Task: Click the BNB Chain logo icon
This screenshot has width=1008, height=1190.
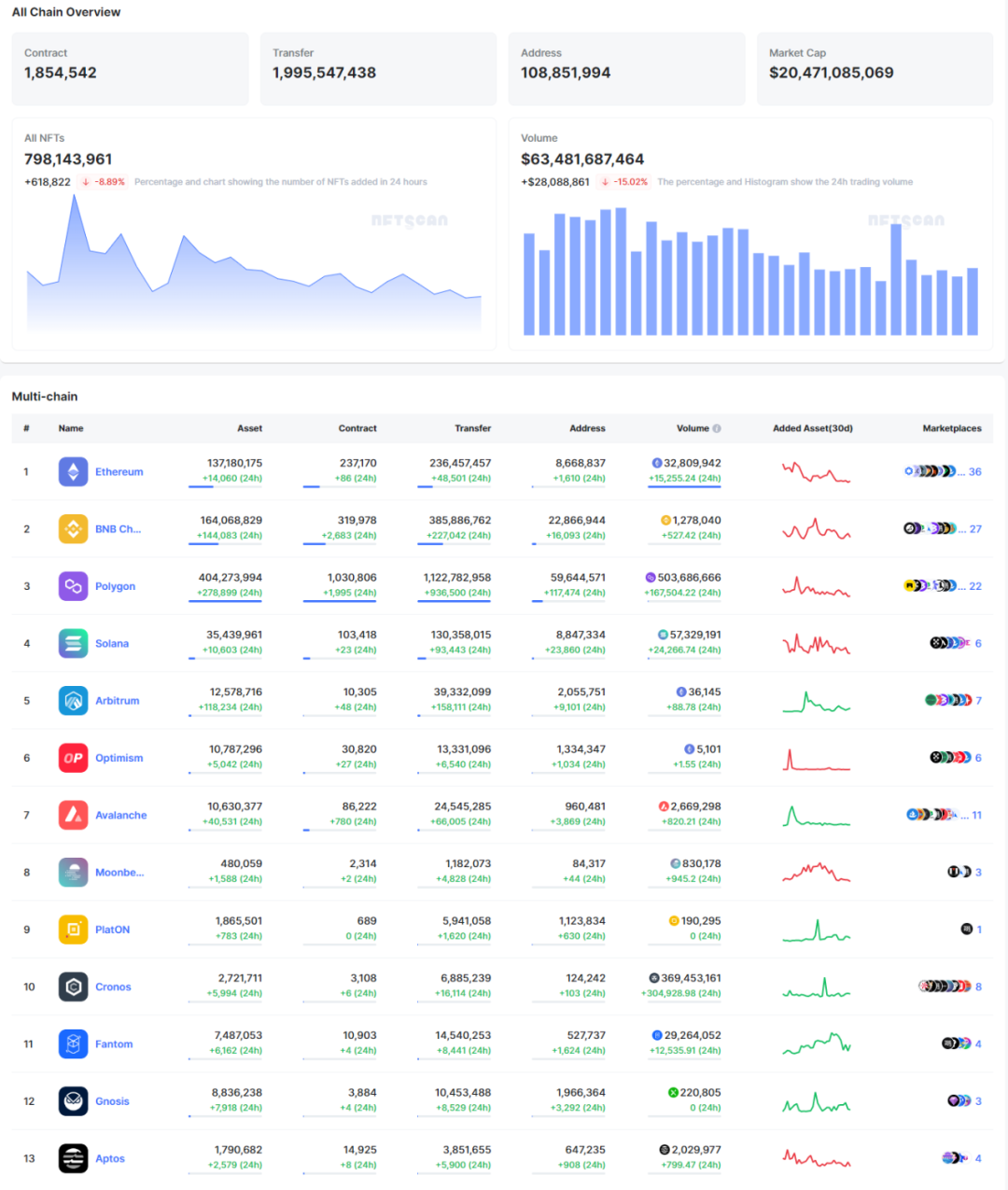Action: coord(73,529)
